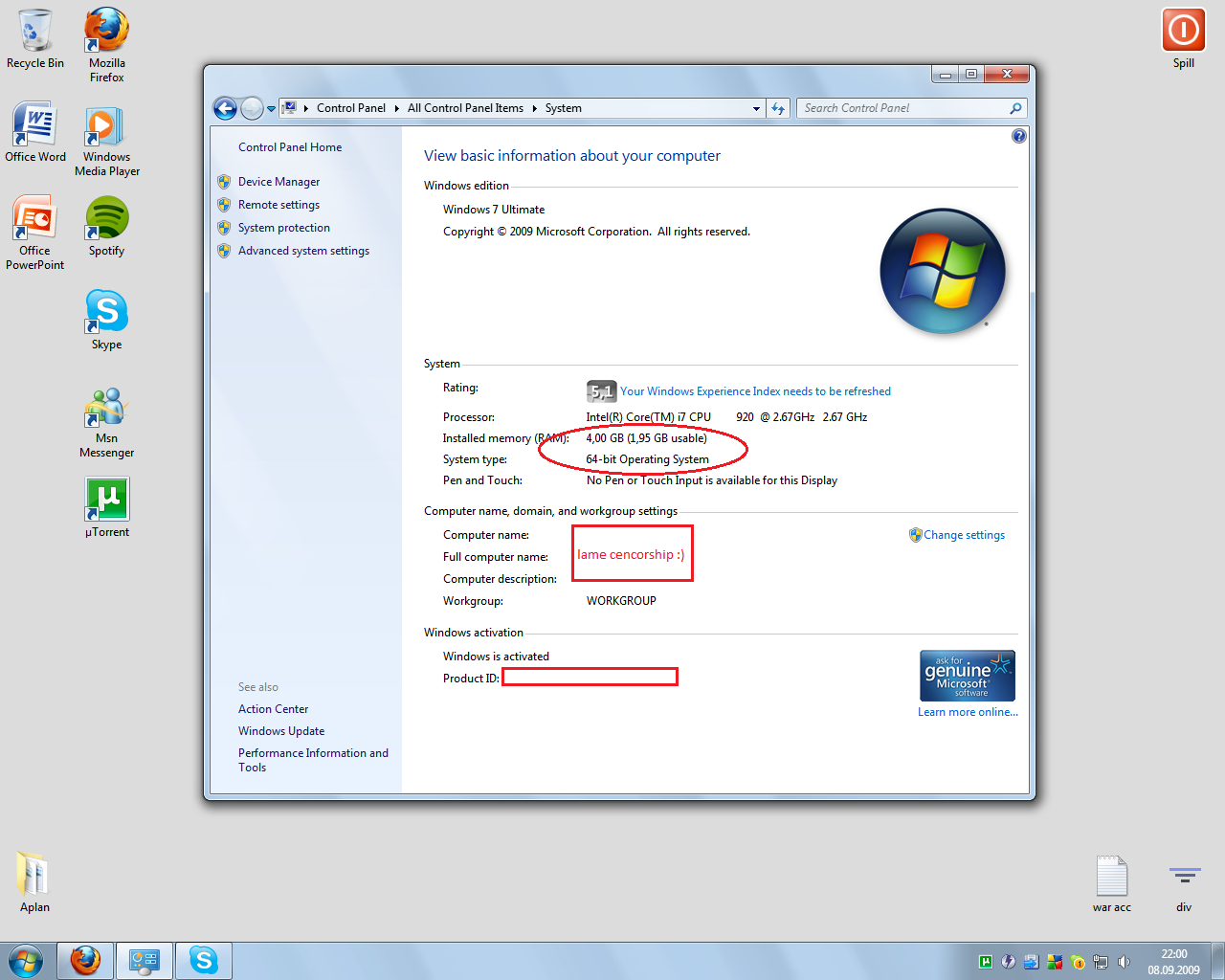Click the four-color squares tray icon
1225x980 pixels.
point(1055,962)
